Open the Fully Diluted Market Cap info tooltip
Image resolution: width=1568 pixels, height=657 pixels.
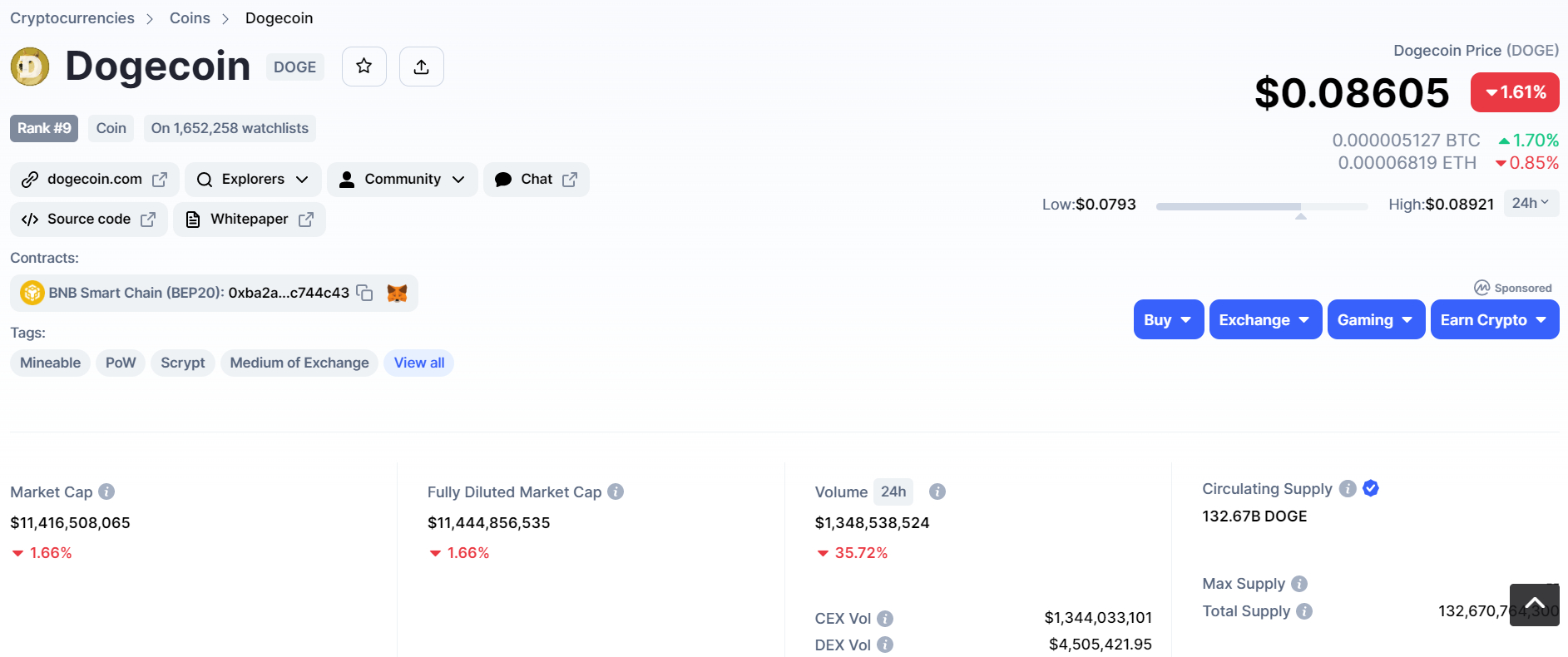point(616,492)
